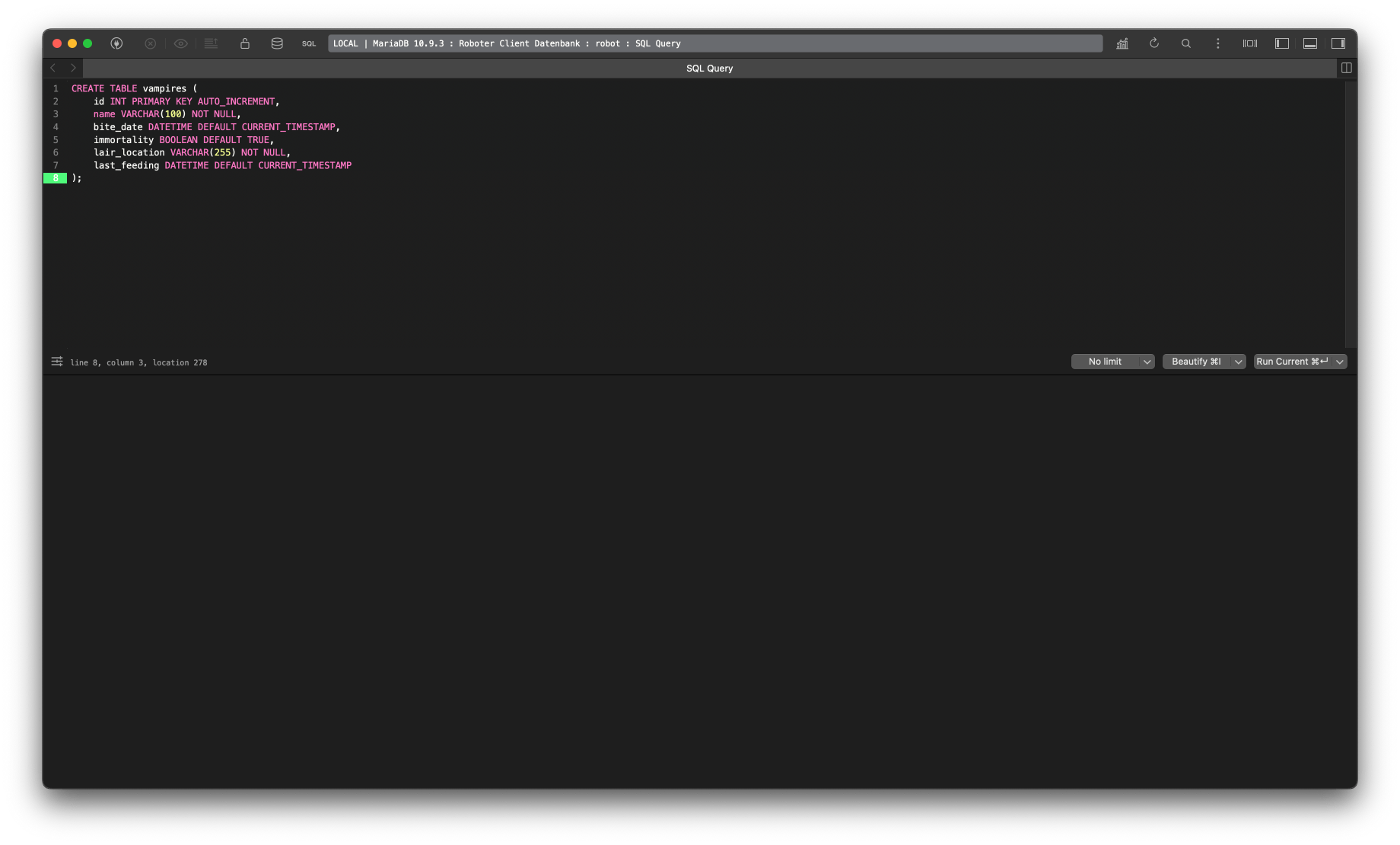1400x845 pixels.
Task: Click the eye preview icon in the toolbar
Action: tap(180, 43)
